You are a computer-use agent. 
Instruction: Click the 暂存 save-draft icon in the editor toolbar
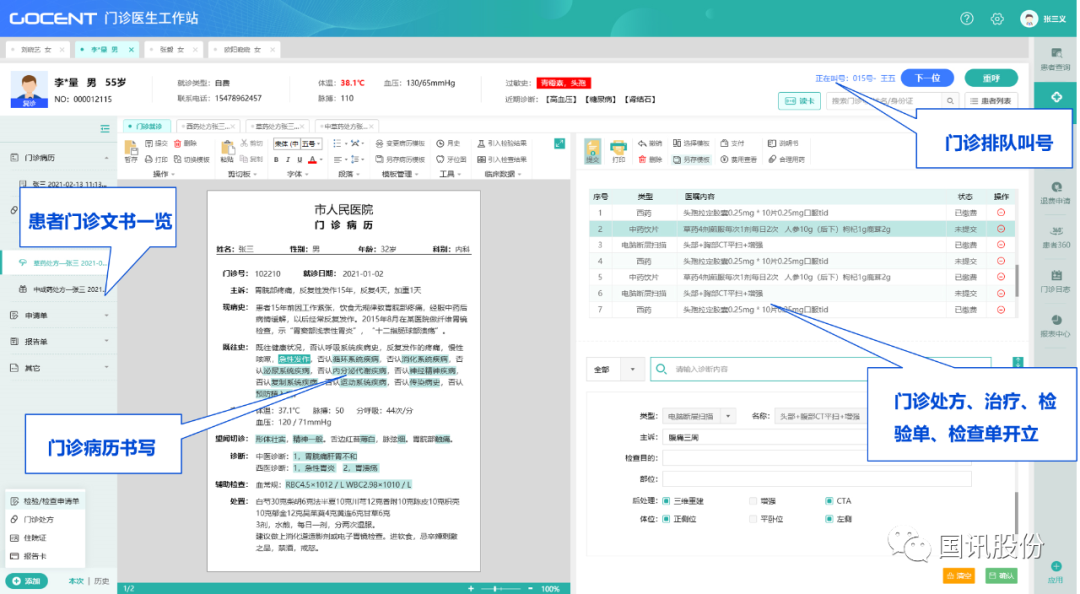coord(131,147)
